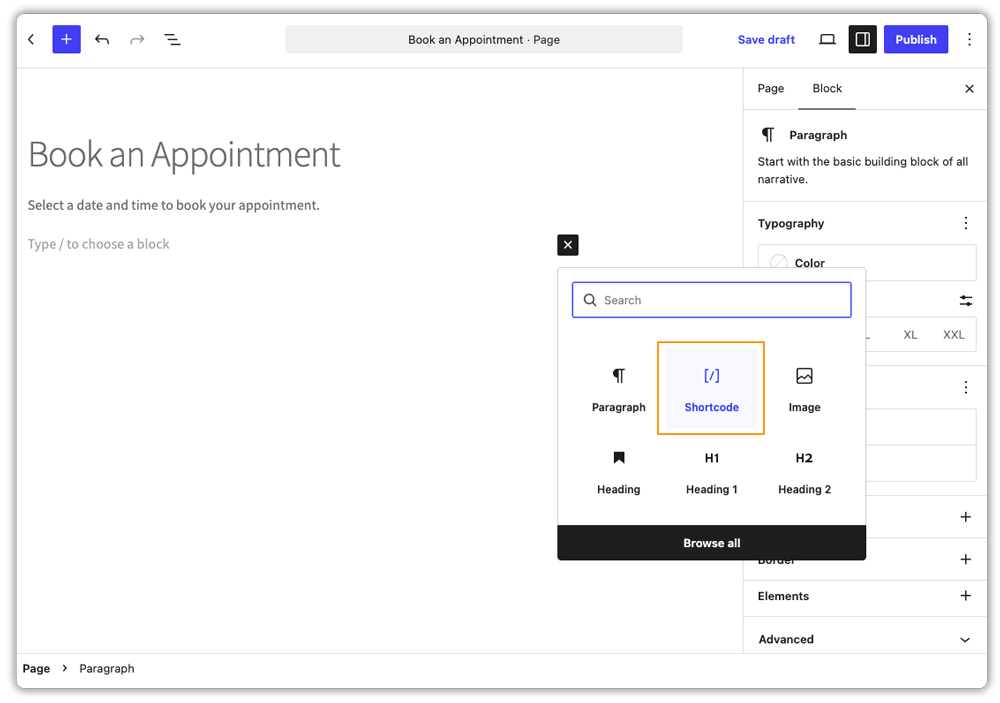
Task: Add an Elements setting with plus
Action: click(x=966, y=596)
